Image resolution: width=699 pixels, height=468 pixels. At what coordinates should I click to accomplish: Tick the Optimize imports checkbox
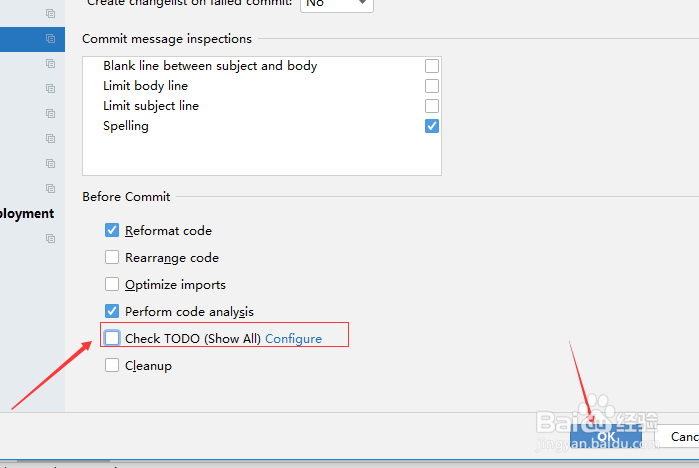point(112,284)
